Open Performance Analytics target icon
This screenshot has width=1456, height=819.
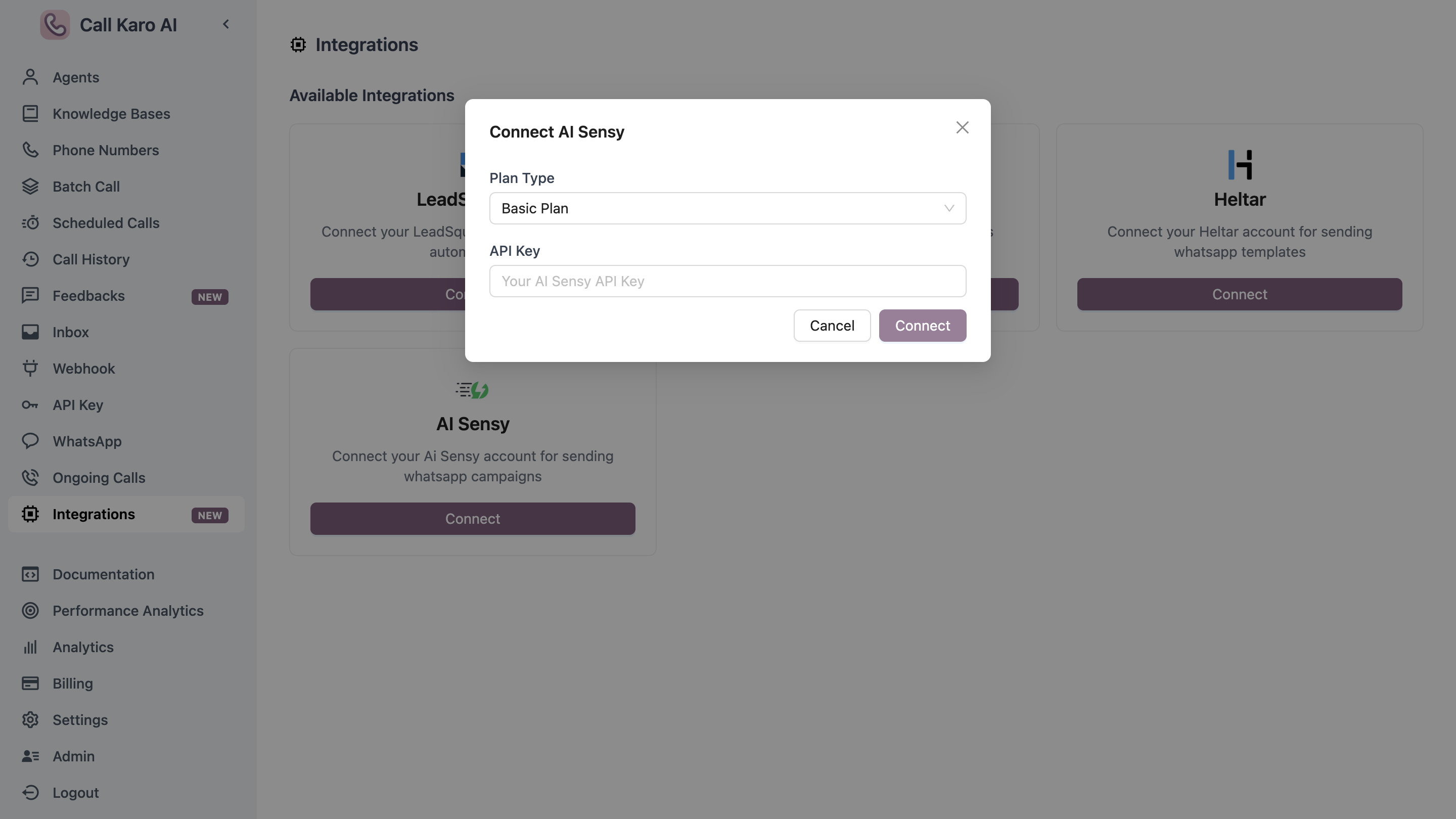(30, 610)
